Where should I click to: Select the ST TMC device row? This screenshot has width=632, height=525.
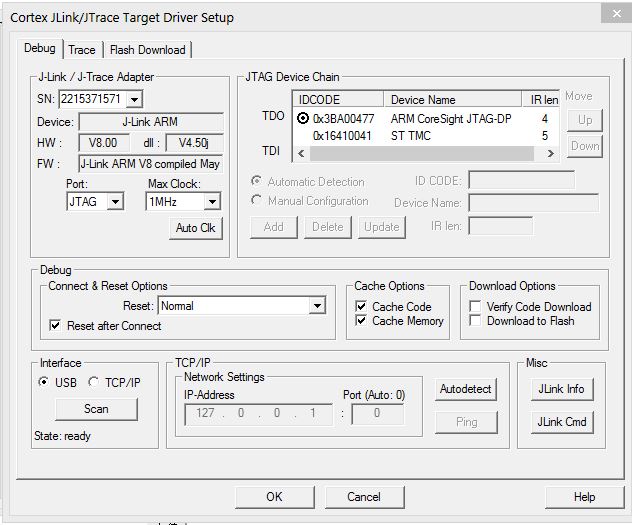[425, 136]
